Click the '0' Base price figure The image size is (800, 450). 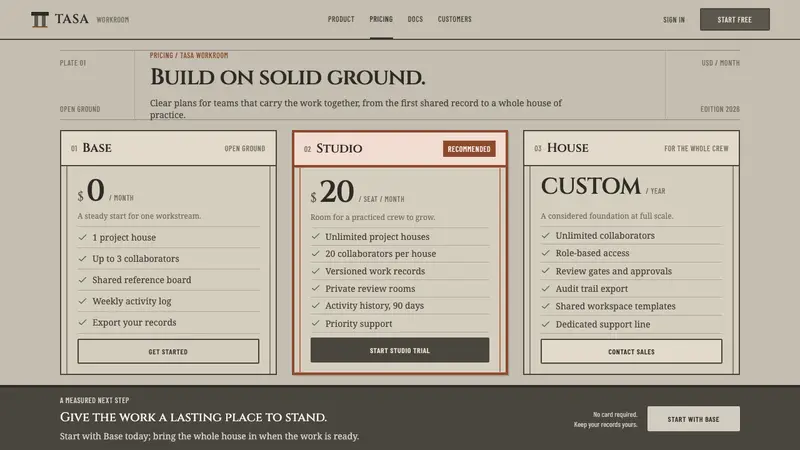coord(96,190)
